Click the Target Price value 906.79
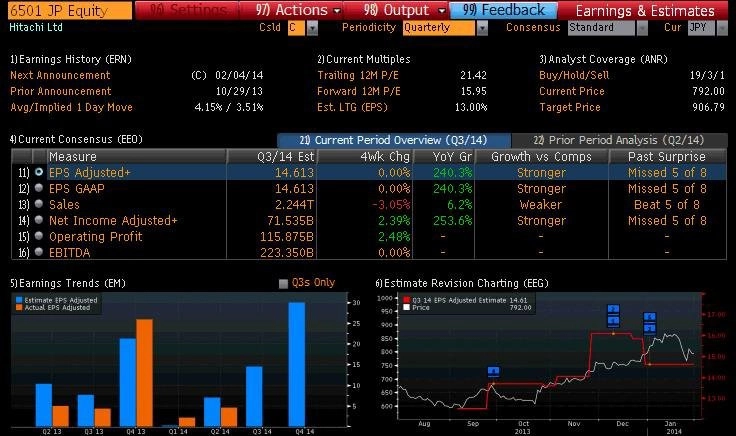 tap(709, 107)
